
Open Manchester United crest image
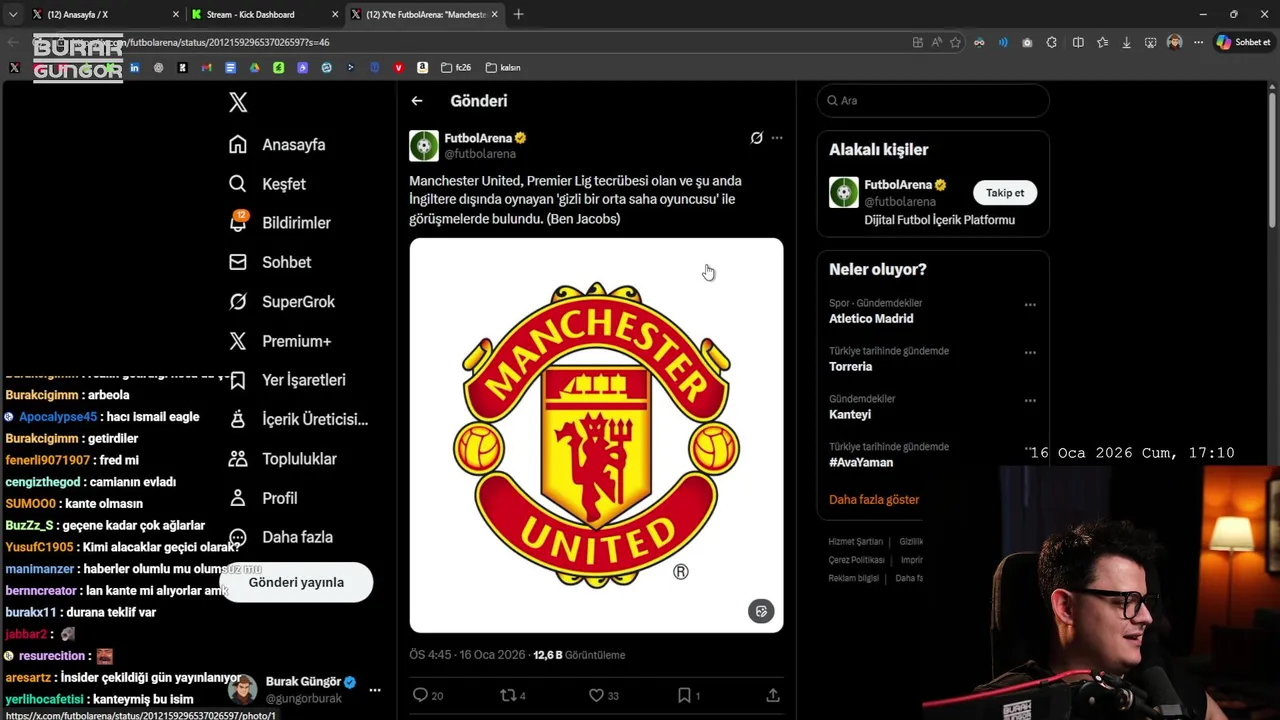click(596, 435)
